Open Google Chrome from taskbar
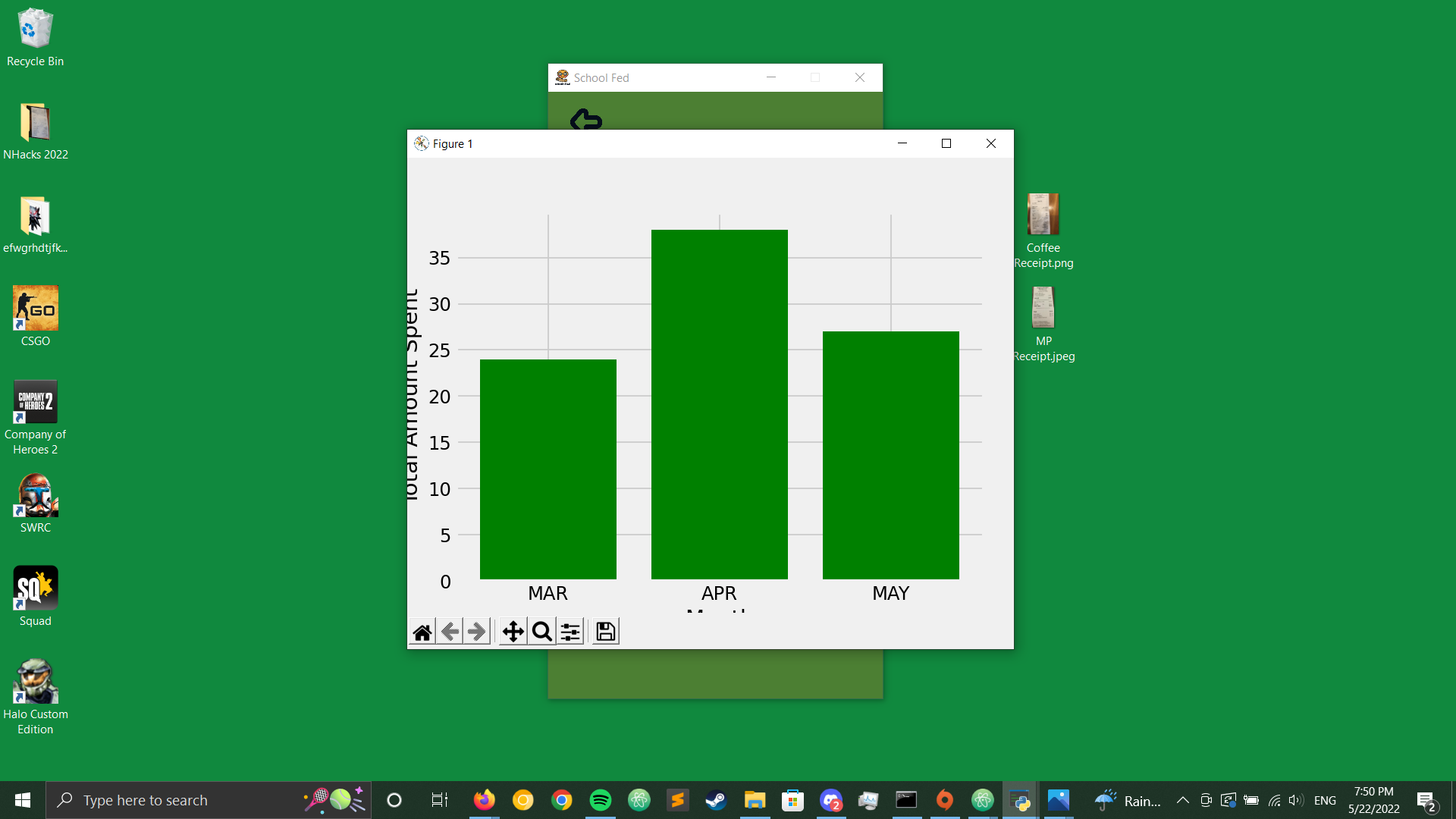 click(x=562, y=800)
